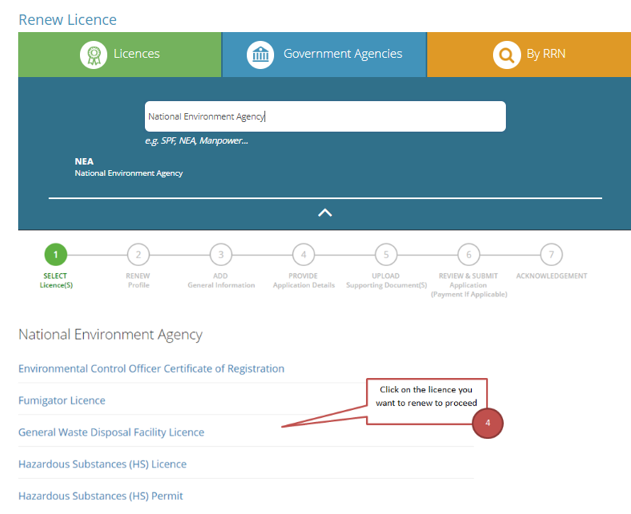Select General Waste Disposal Facility Licence
Viewport: 631px width, 514px height.
(x=111, y=432)
